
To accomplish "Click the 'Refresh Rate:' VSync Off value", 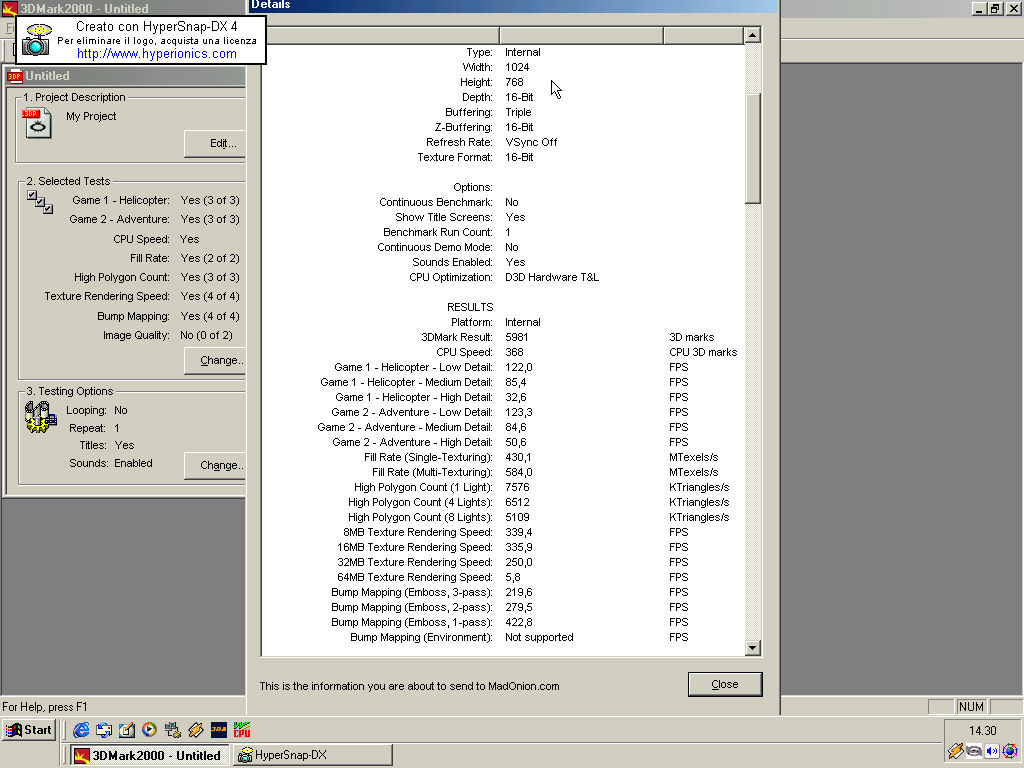I will [531, 142].
